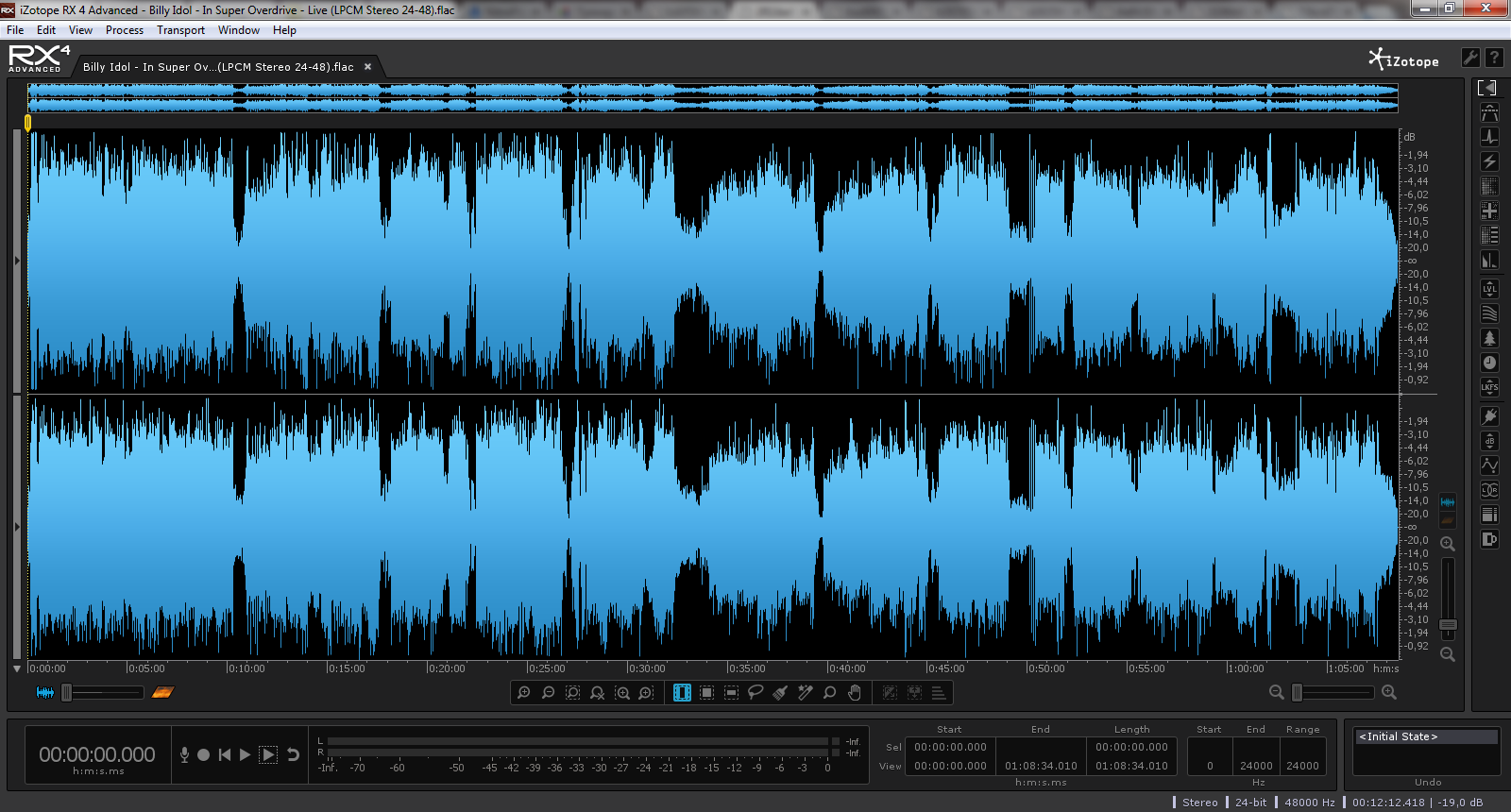Zoom out vertically with the magnifier below the amplitude slider
Screen dimensions: 1511x812
tap(1448, 654)
